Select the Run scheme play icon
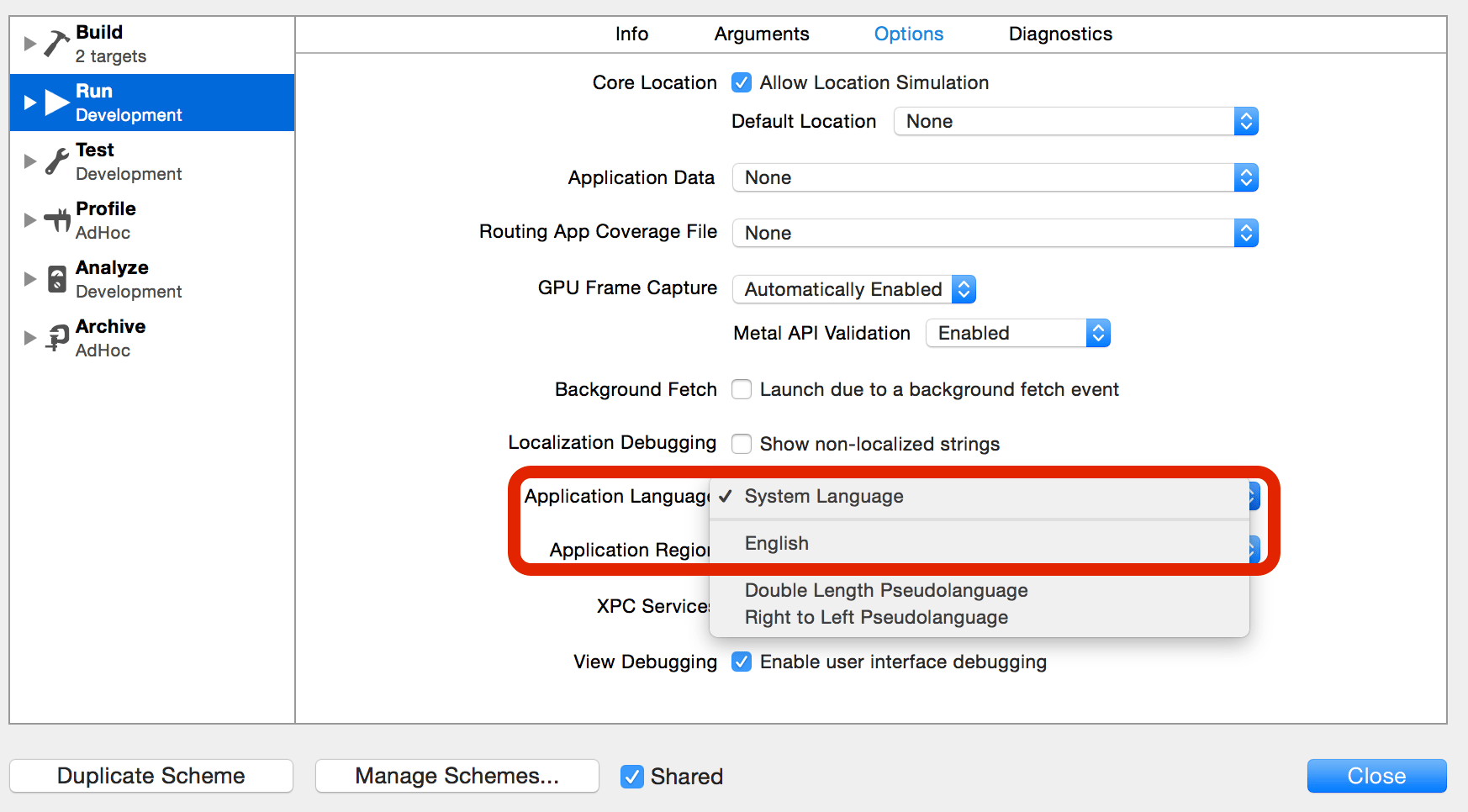Screen dimensions: 1468x812 (57, 102)
